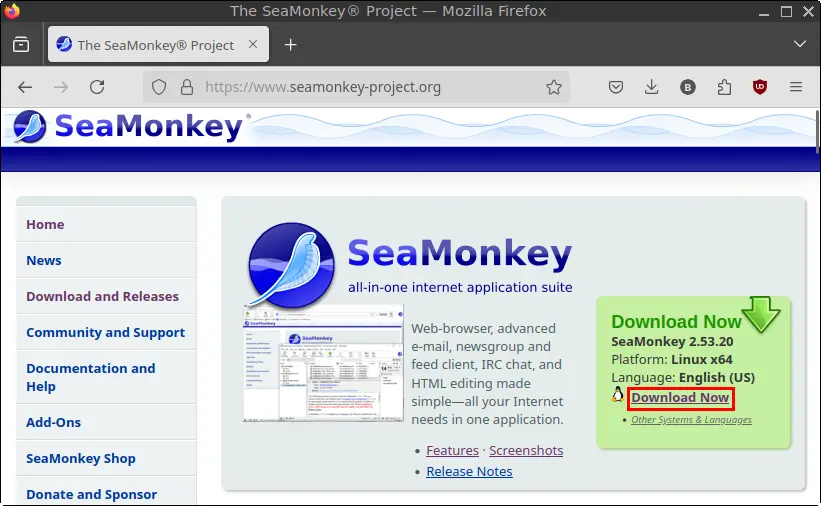Viewport: 821px width, 506px height.
Task: Open a new tab with plus button
Action: (x=291, y=45)
